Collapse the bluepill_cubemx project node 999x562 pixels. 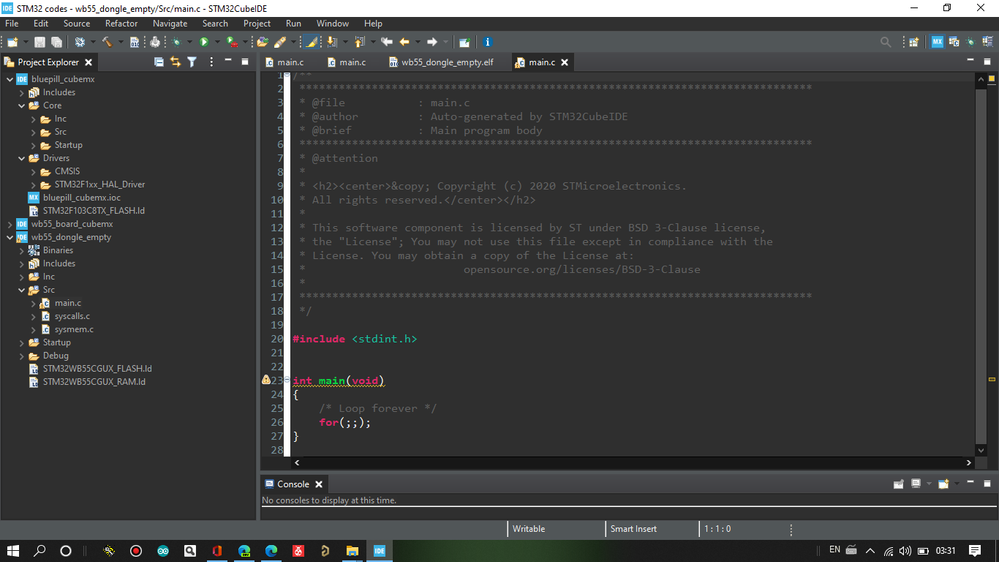coord(10,79)
